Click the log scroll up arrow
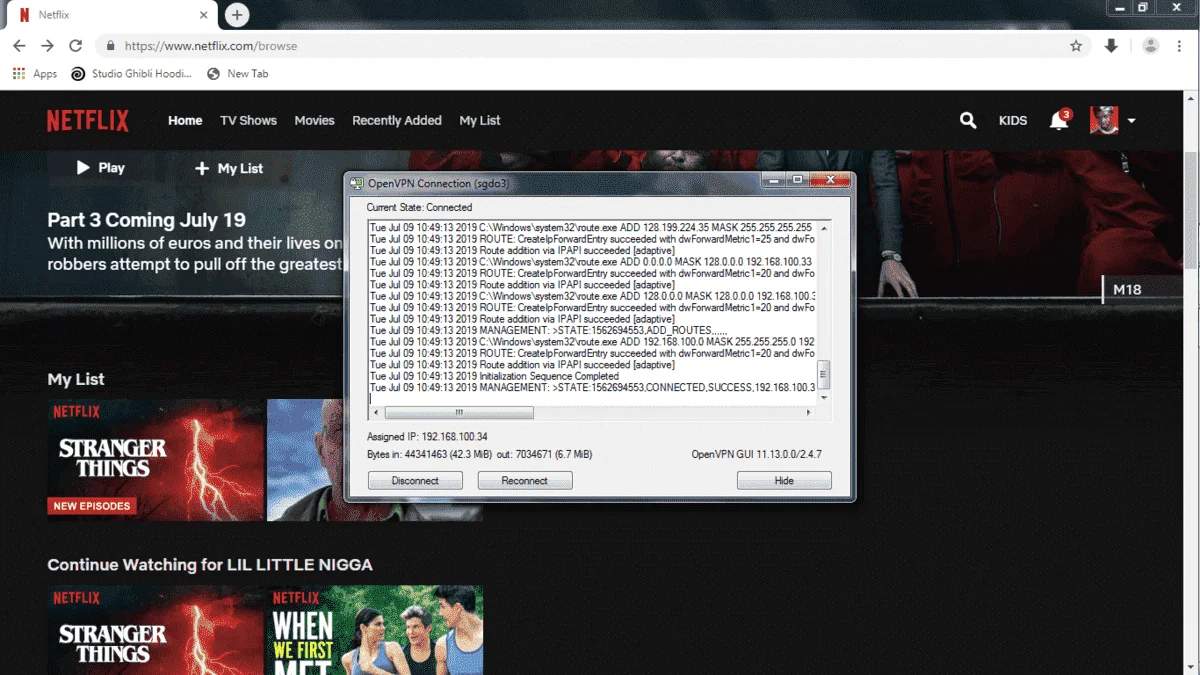Viewport: 1200px width, 675px height. (x=824, y=227)
